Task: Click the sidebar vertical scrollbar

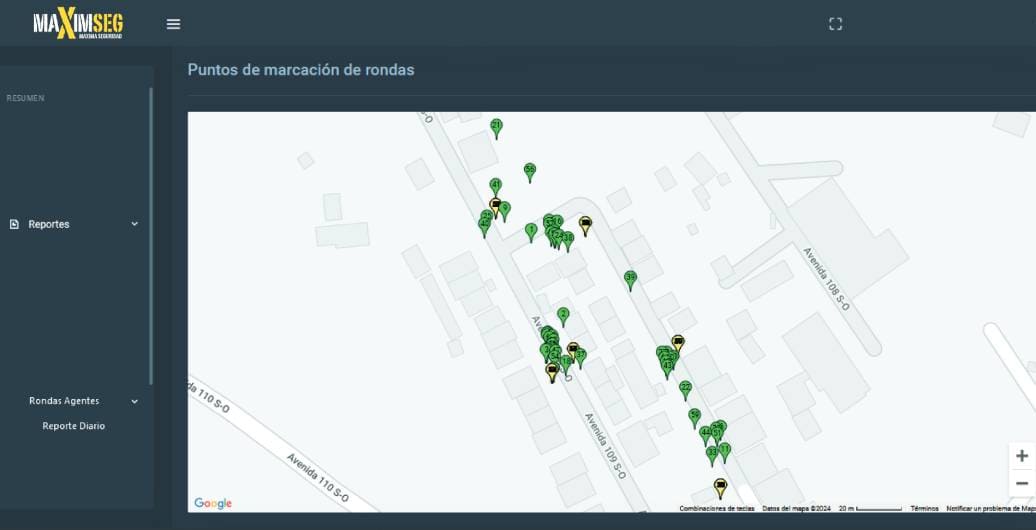Action: click(151, 236)
